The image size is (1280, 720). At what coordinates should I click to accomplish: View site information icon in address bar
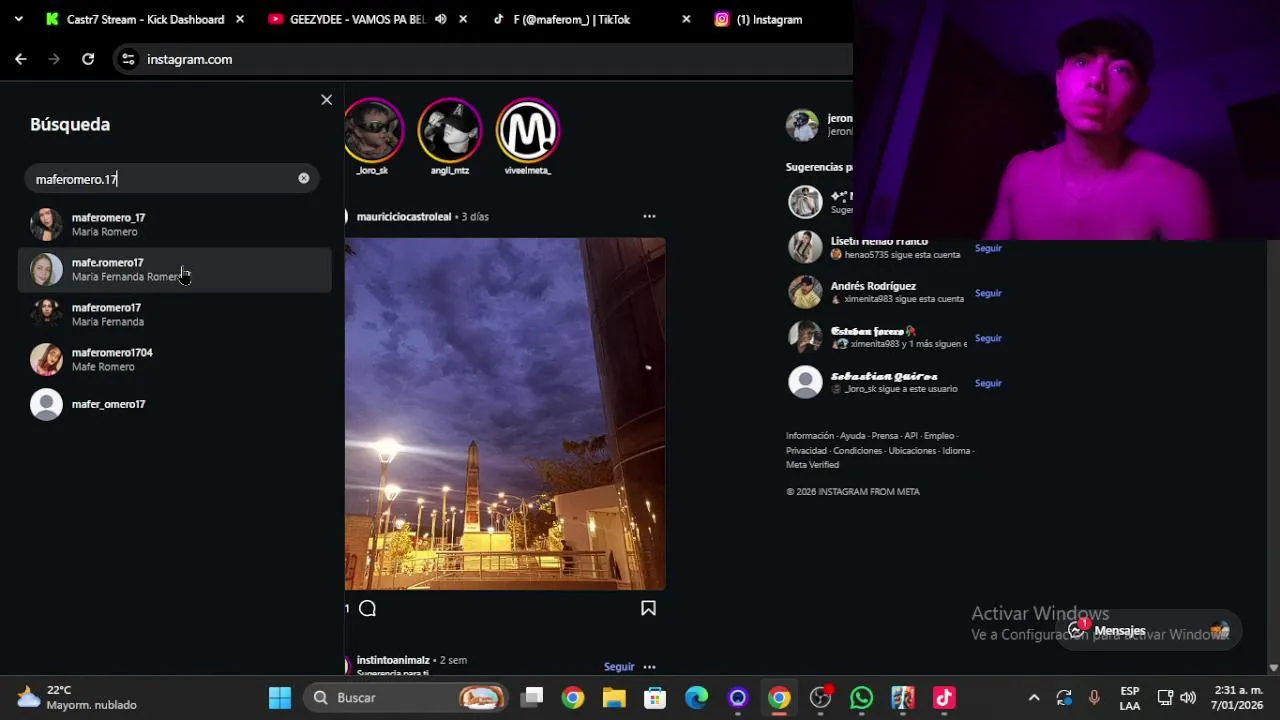click(x=128, y=59)
